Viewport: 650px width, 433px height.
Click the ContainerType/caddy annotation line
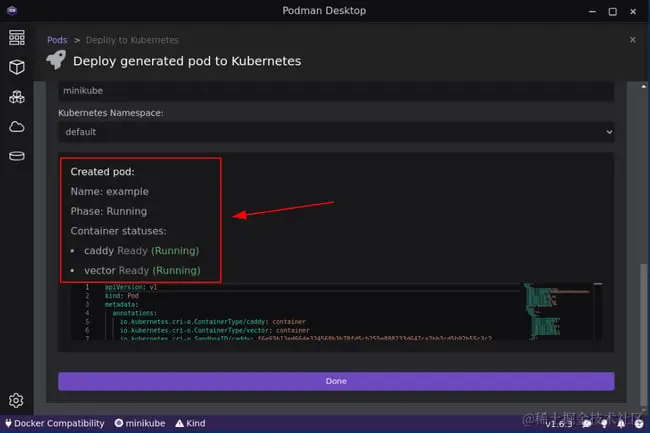[213, 322]
